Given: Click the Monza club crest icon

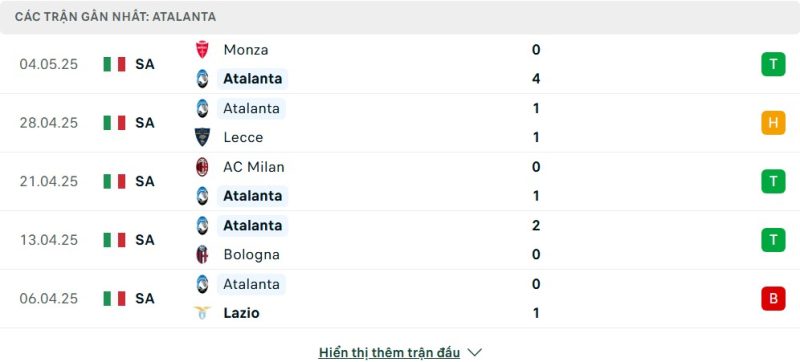Looking at the screenshot, I should (x=203, y=49).
